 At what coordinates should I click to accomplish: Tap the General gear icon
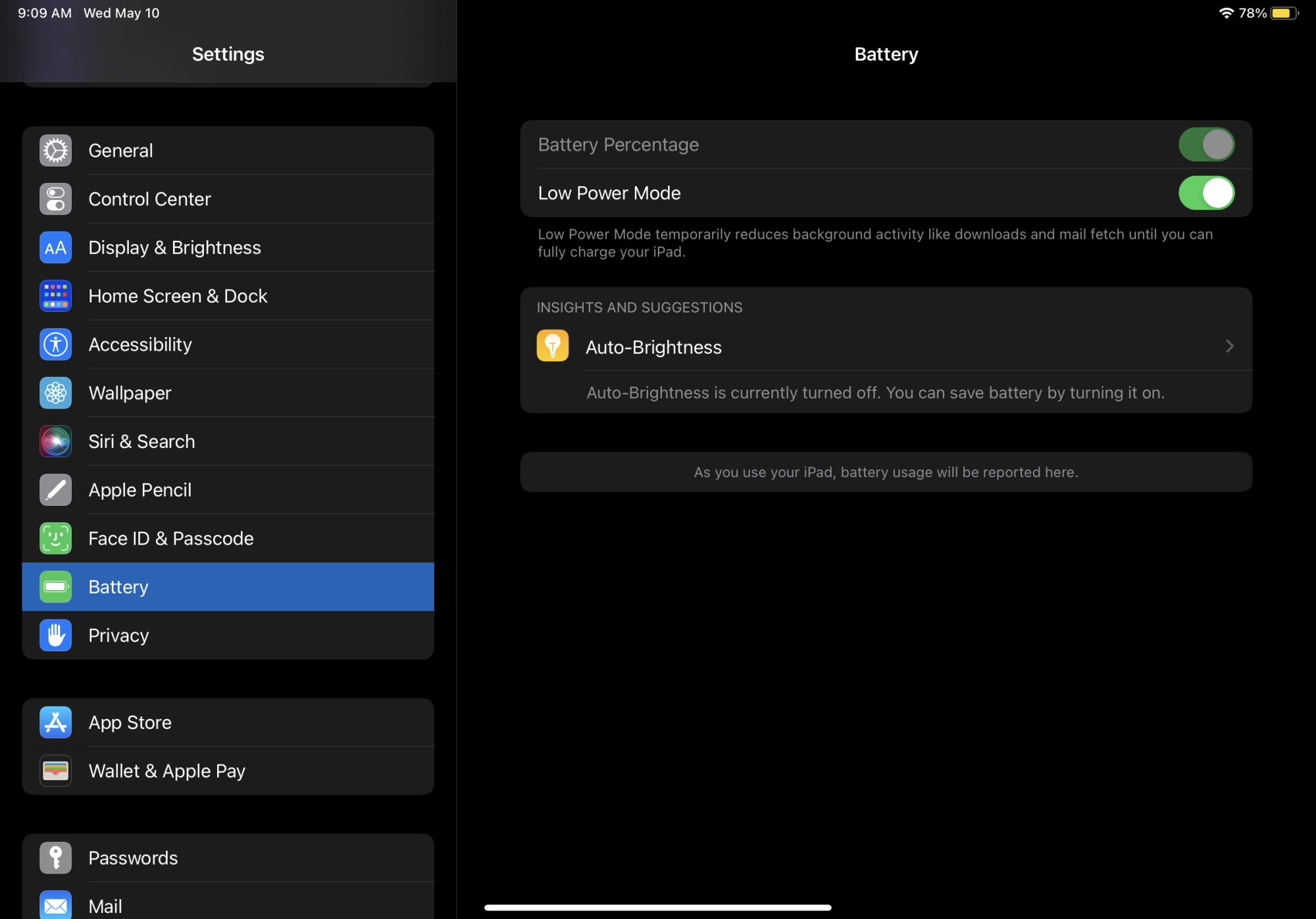pos(55,151)
